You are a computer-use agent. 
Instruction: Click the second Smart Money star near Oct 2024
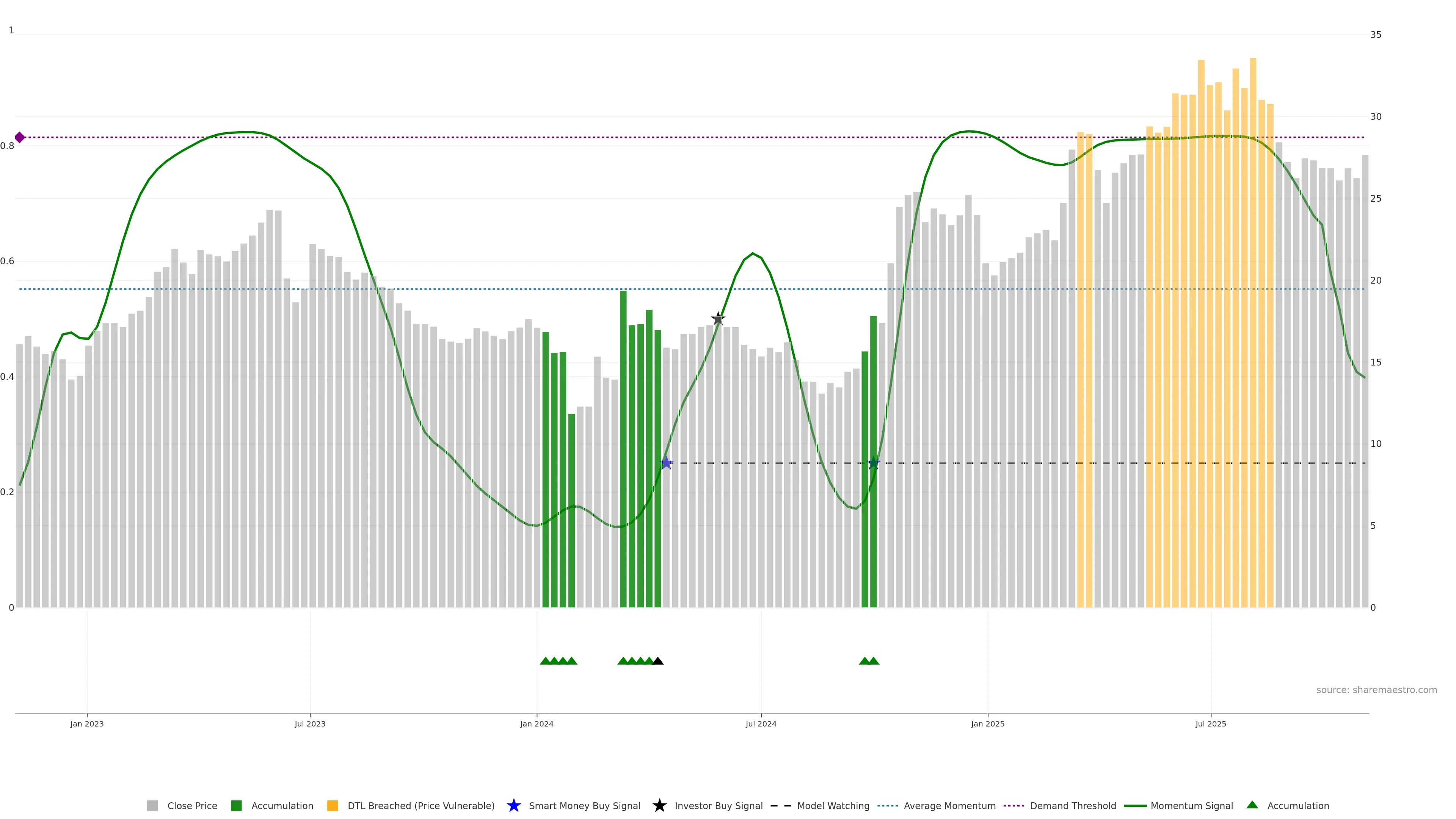[873, 463]
